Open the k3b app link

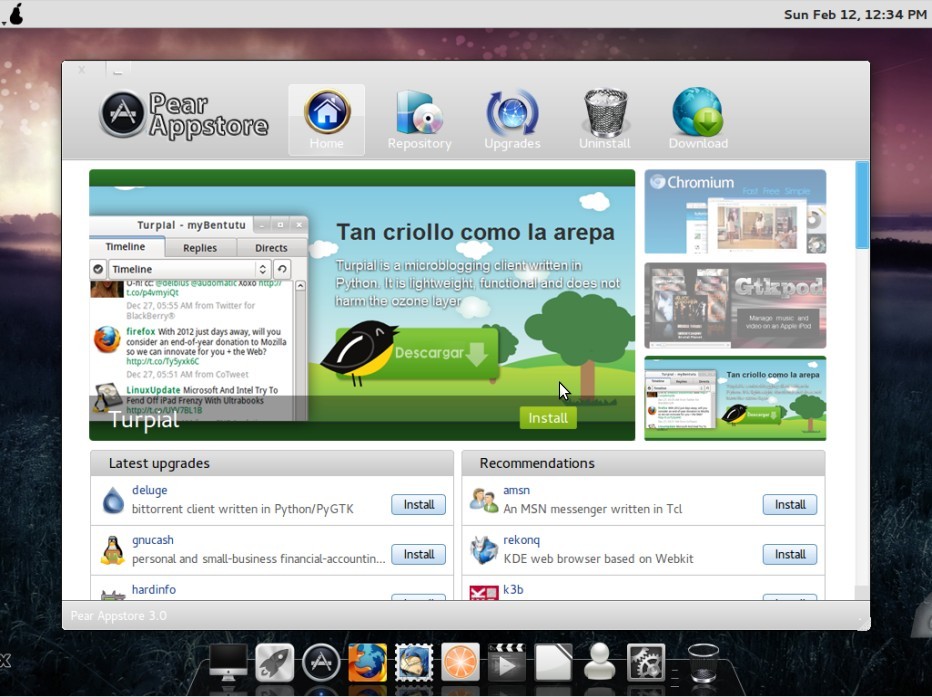coord(513,589)
